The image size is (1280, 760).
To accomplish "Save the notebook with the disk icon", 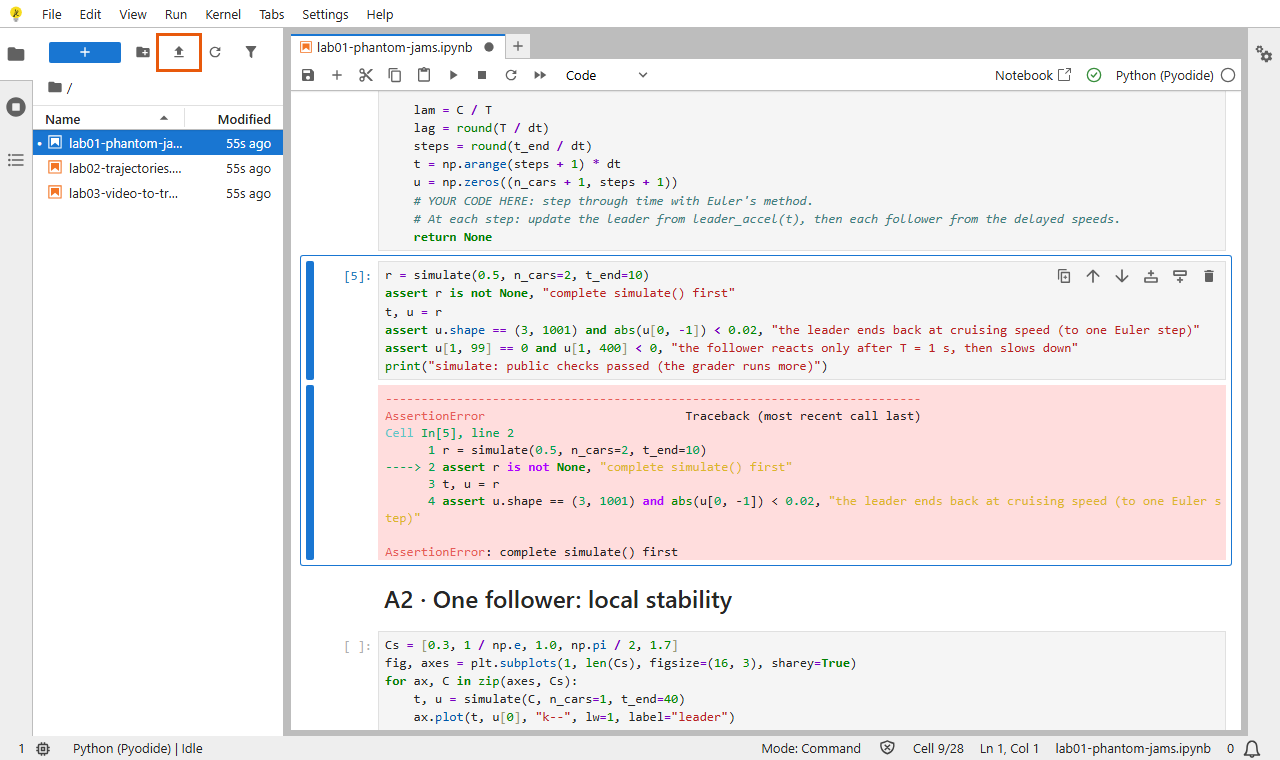I will [x=308, y=75].
